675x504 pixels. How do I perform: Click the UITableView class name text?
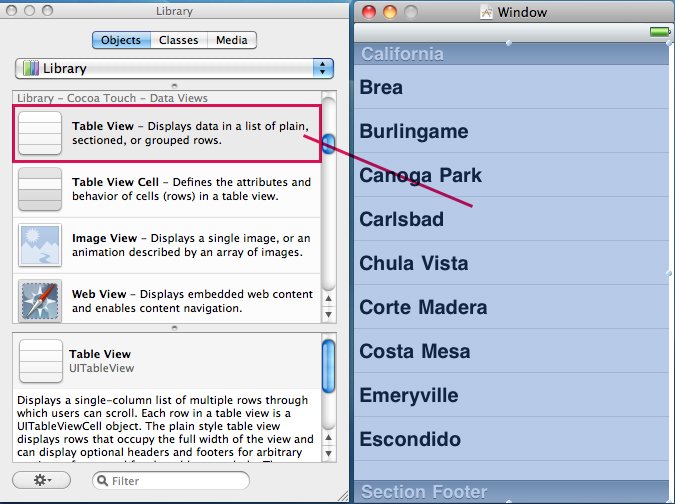pyautogui.click(x=102, y=368)
